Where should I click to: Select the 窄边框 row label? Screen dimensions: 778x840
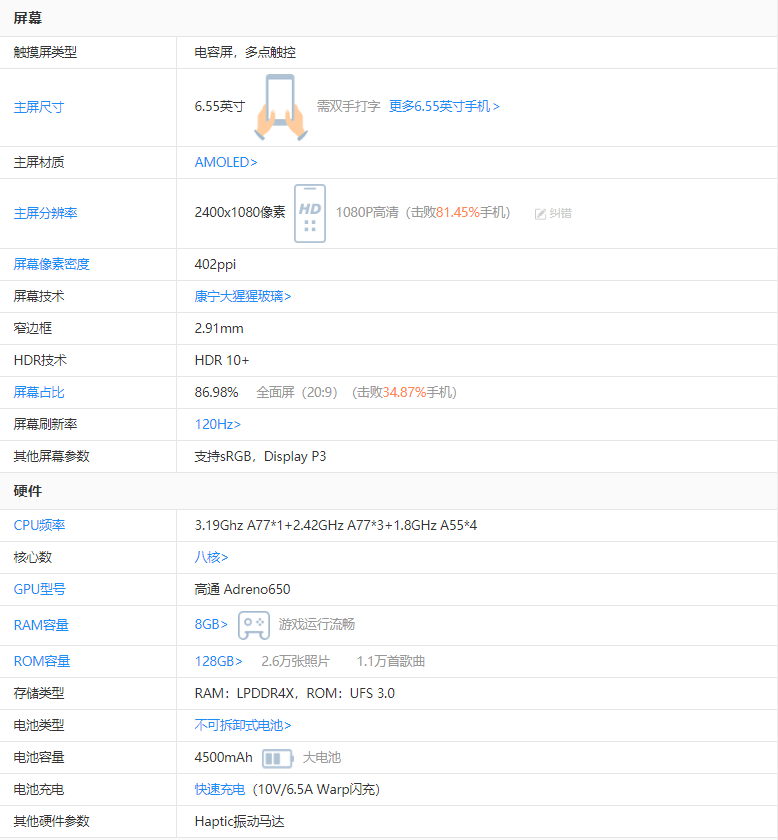pos(32,328)
